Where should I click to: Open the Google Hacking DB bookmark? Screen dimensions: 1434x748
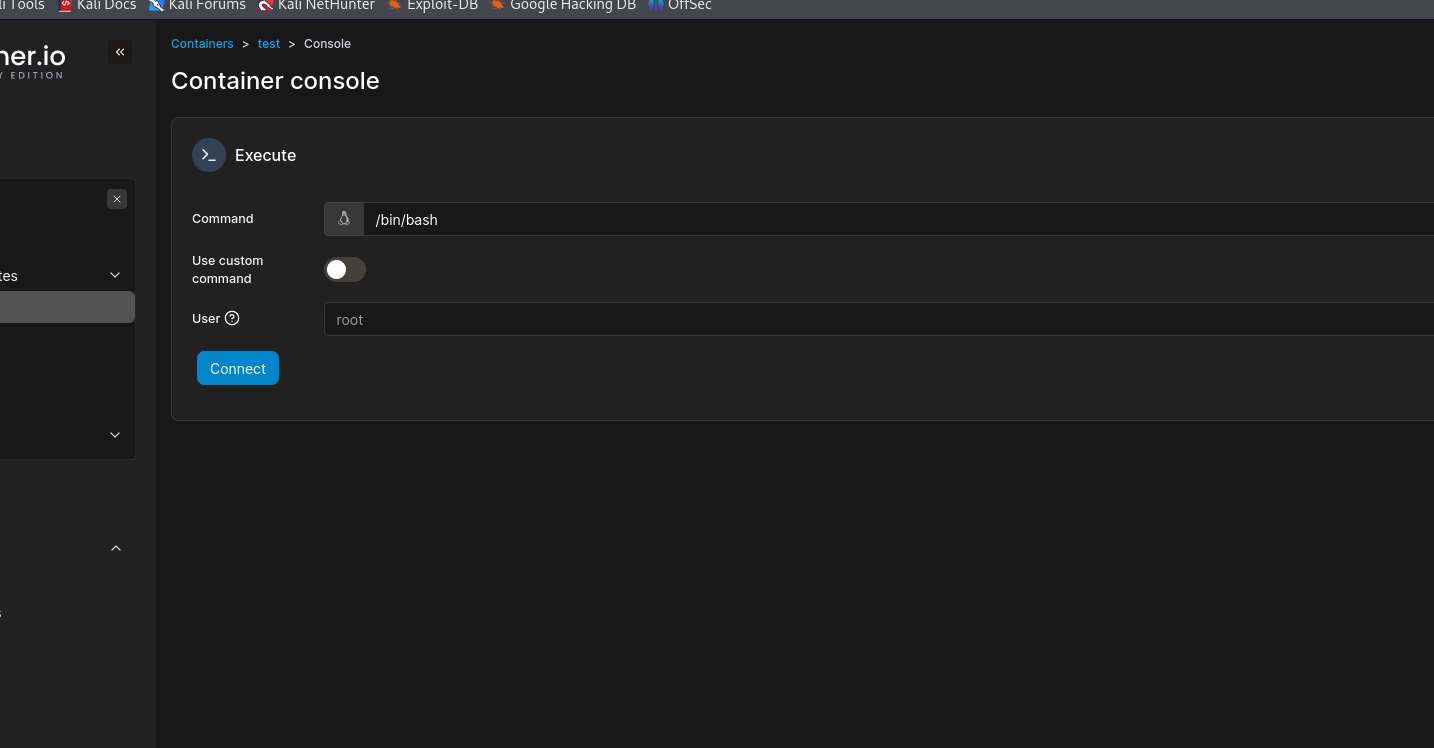(x=563, y=5)
